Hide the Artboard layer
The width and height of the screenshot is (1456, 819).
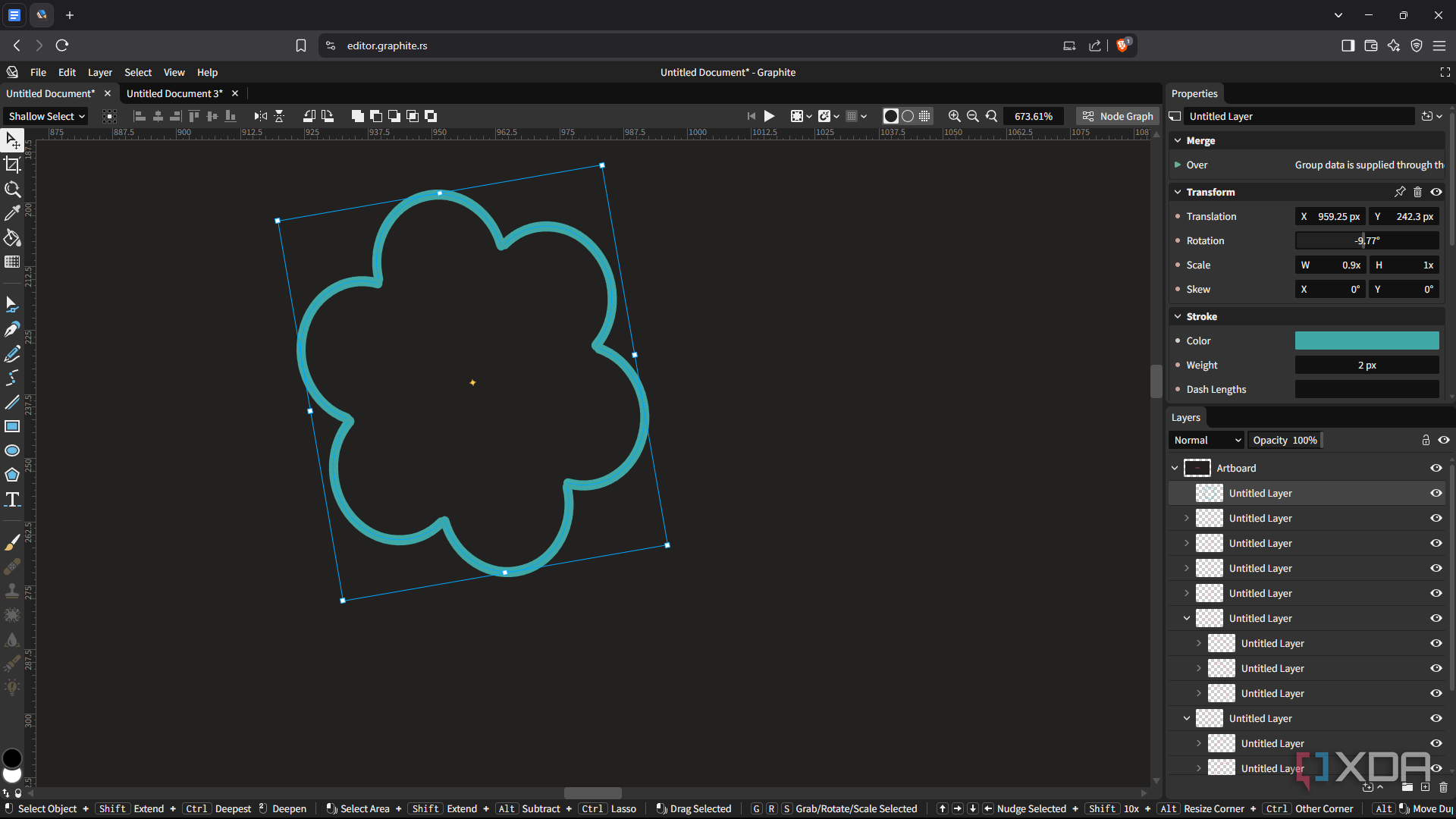1436,468
